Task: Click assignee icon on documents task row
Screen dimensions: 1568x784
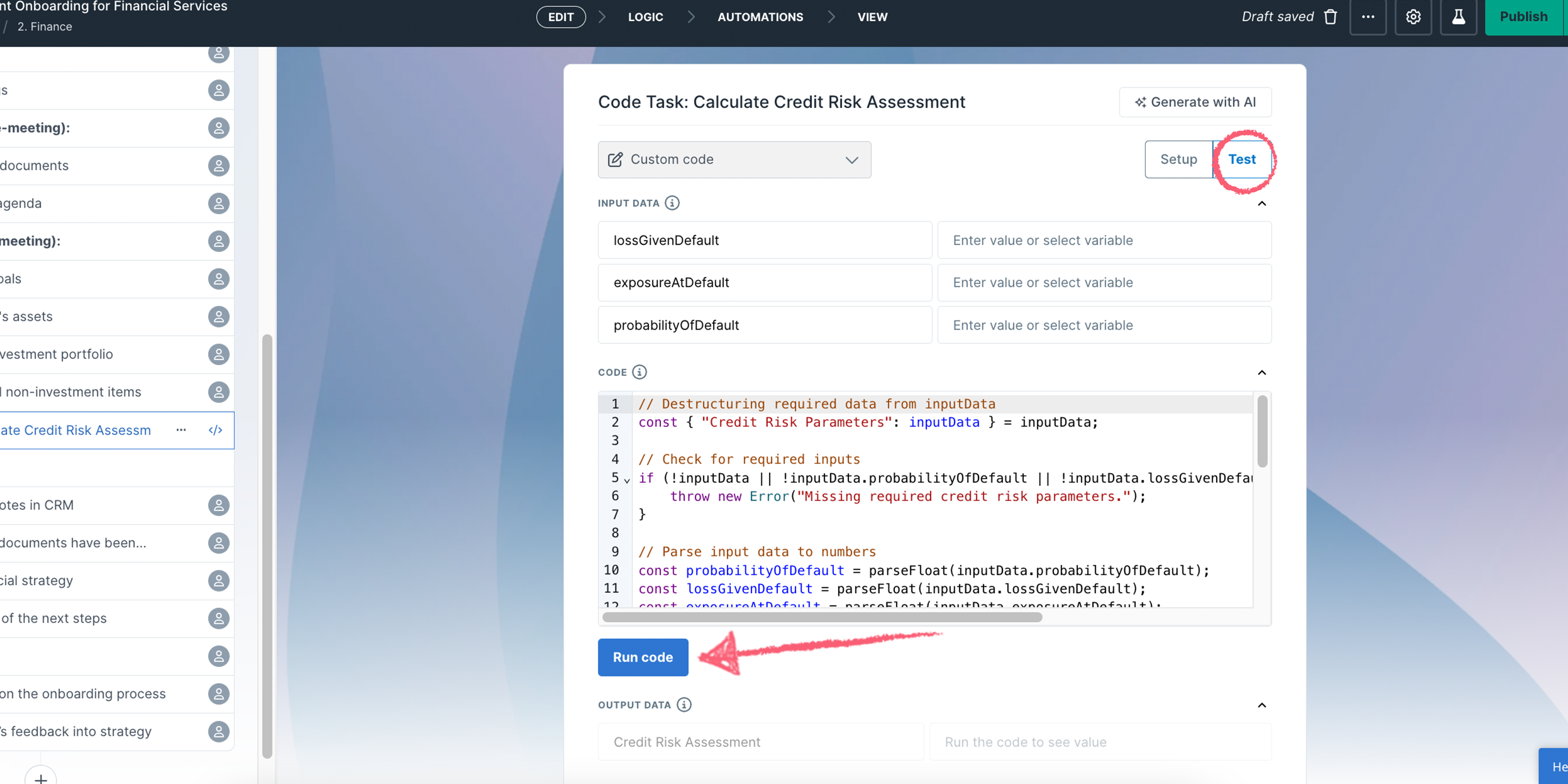Action: (x=218, y=166)
